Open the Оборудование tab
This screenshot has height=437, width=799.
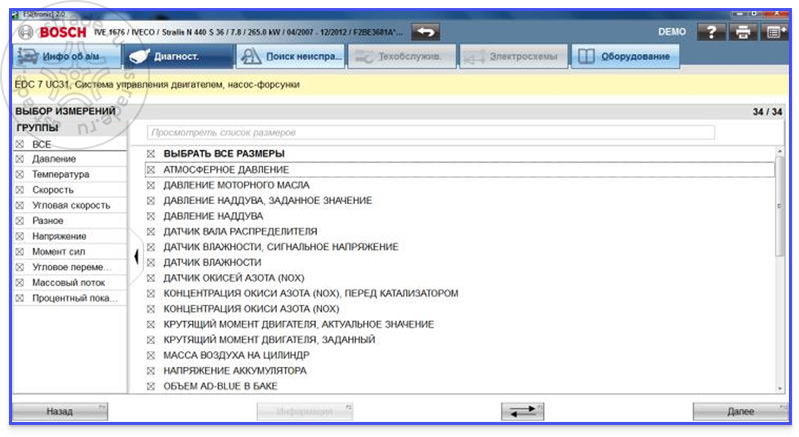(625, 56)
